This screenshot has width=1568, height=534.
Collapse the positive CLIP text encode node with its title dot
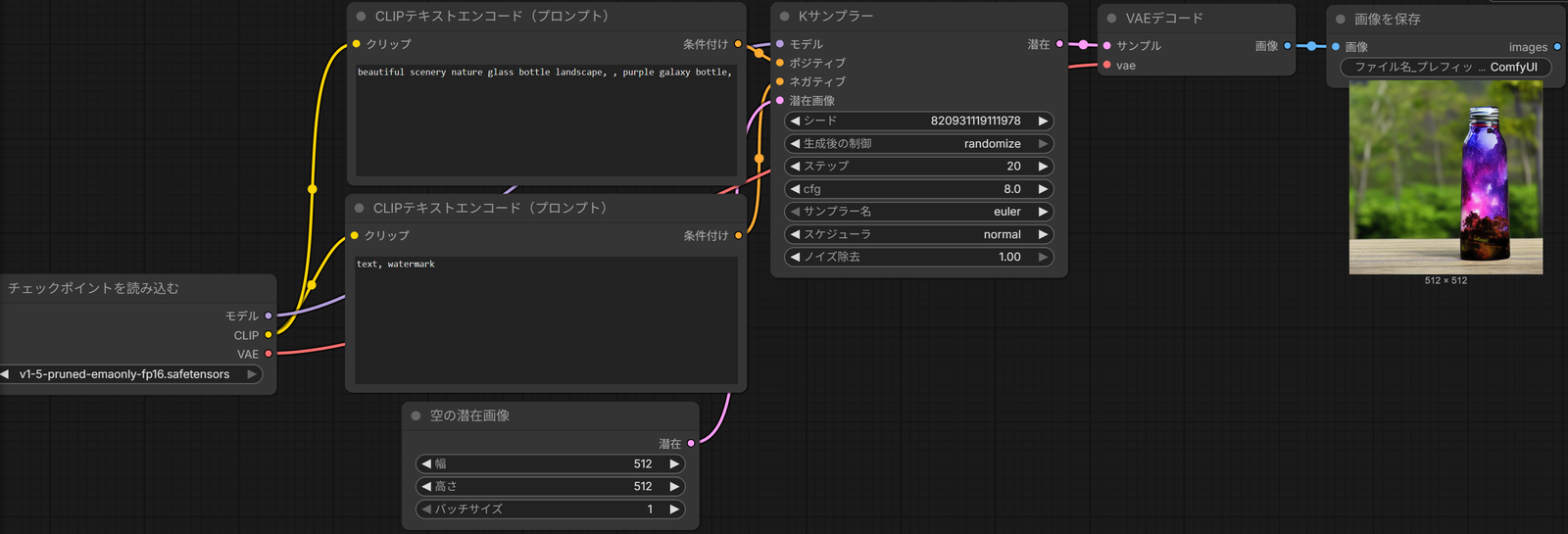362,17
